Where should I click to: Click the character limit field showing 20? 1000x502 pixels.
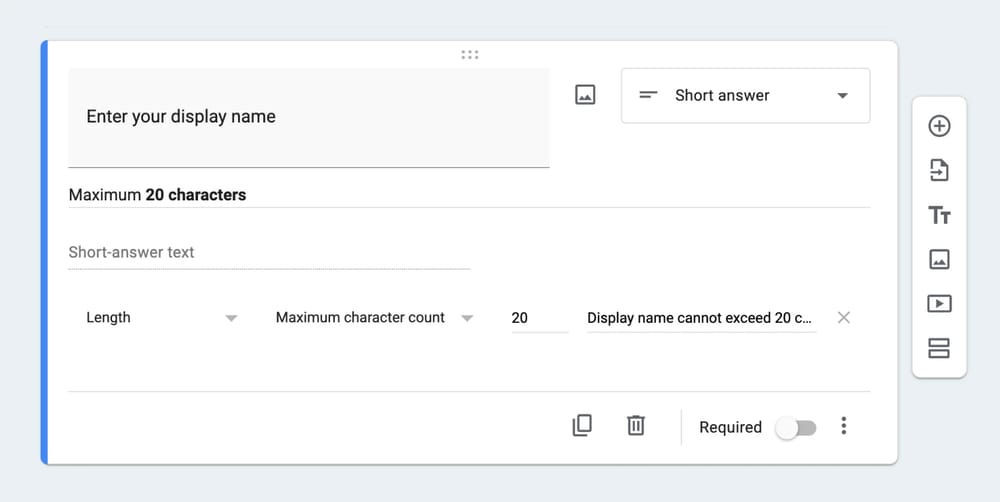pyautogui.click(x=538, y=318)
